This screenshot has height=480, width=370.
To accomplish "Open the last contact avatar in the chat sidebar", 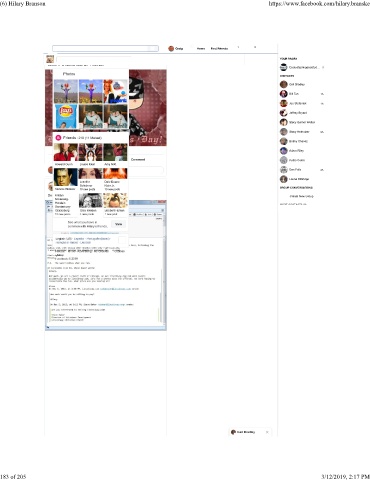I will (x=284, y=179).
